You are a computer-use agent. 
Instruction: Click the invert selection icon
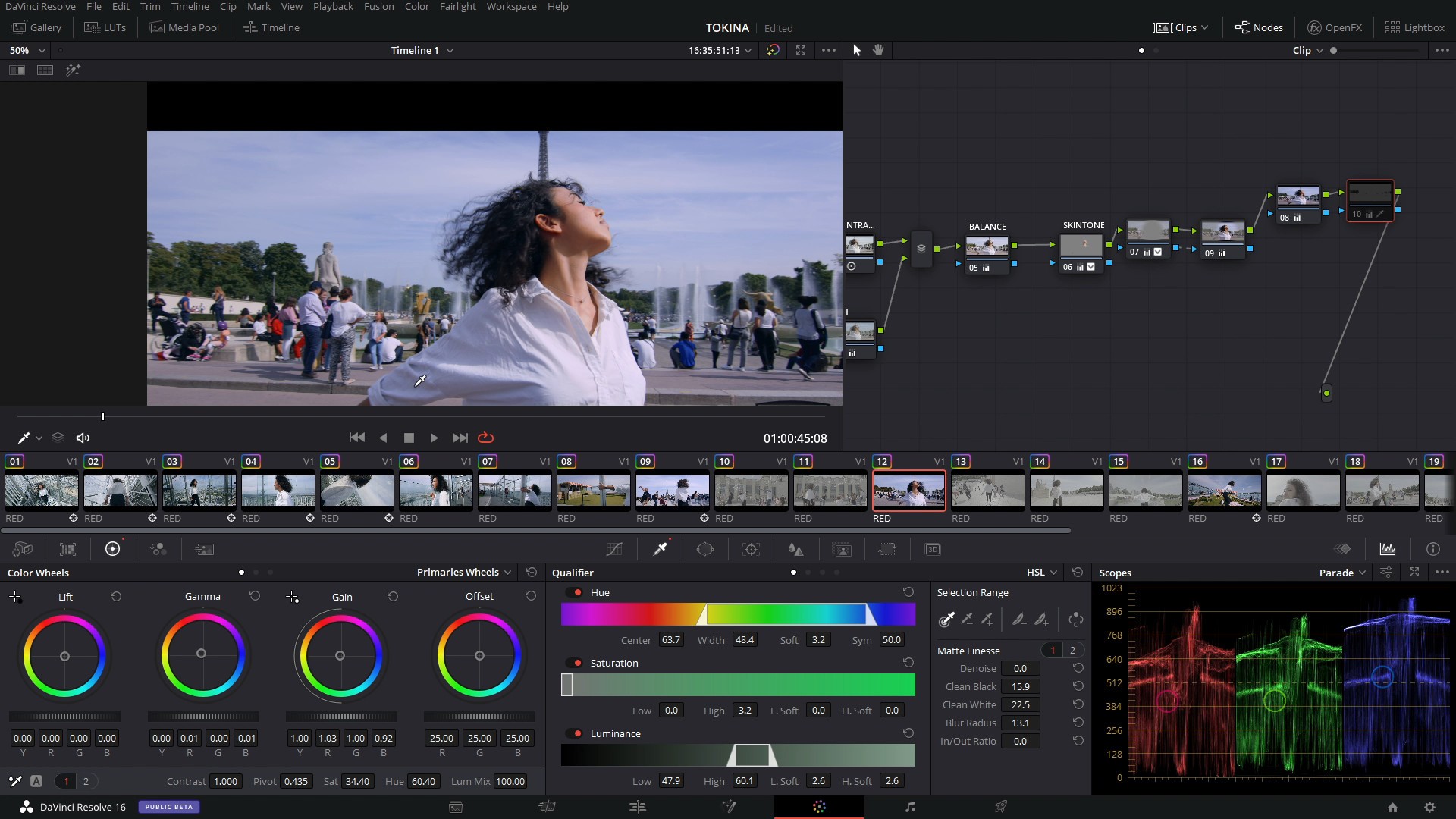(1075, 620)
